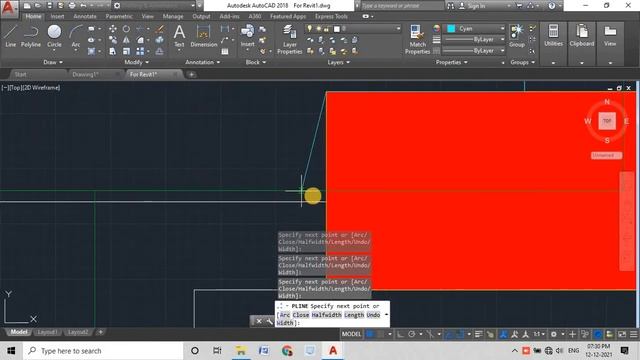This screenshot has width=640, height=360.
Task: Click the command line customize wrench icon
Action: (x=269, y=322)
